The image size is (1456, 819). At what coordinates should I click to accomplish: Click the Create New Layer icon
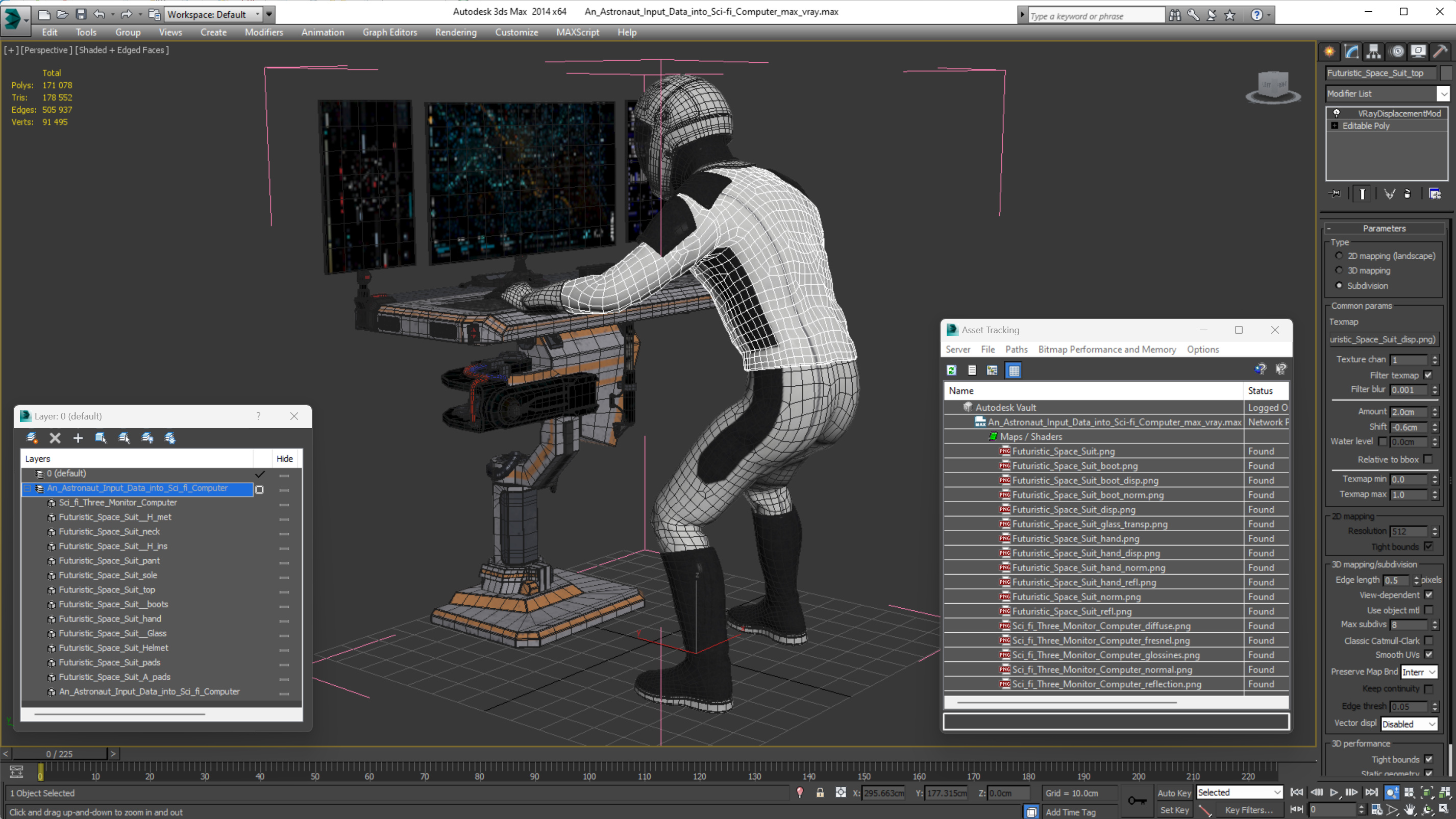pos(32,437)
